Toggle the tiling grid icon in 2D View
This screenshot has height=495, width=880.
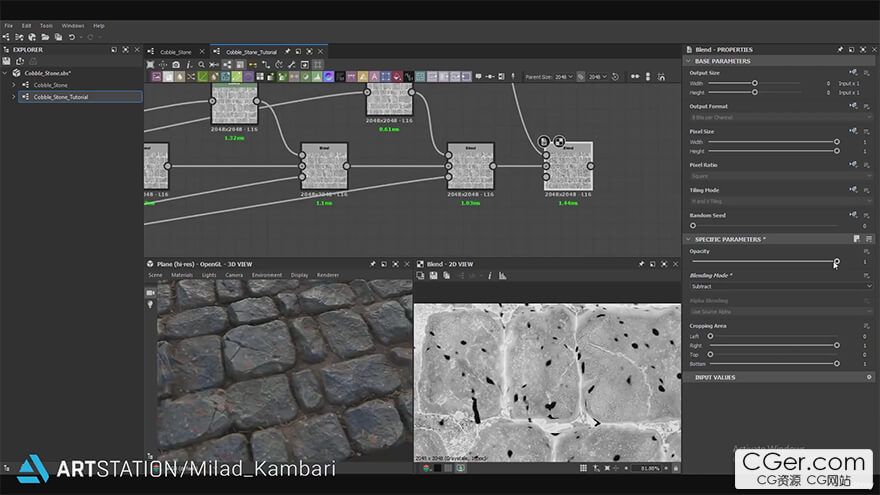pos(583,468)
